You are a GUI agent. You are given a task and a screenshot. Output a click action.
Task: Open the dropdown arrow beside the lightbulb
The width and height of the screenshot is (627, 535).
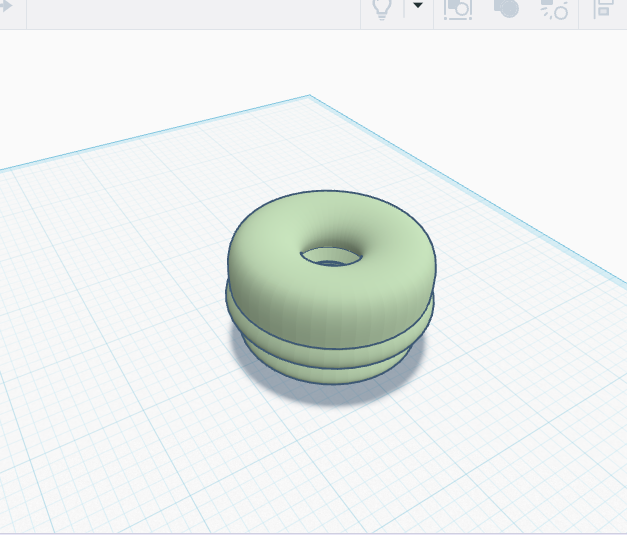click(x=418, y=7)
